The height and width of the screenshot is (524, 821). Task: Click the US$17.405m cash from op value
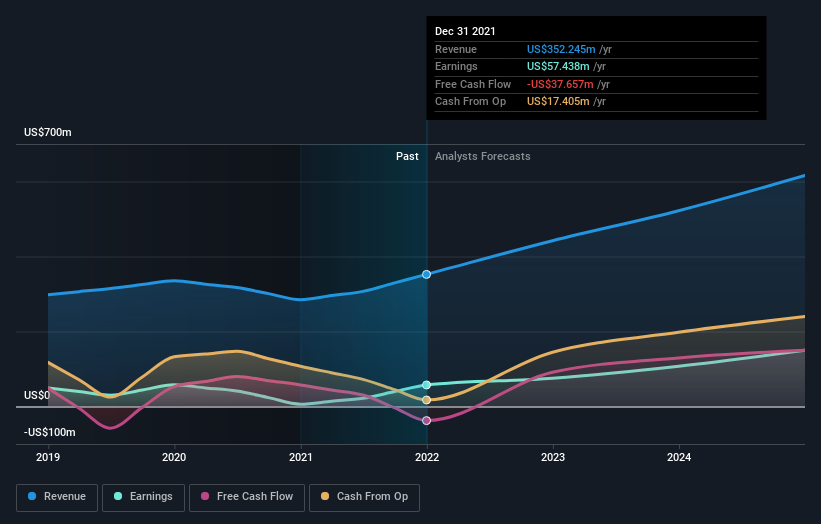pos(558,102)
